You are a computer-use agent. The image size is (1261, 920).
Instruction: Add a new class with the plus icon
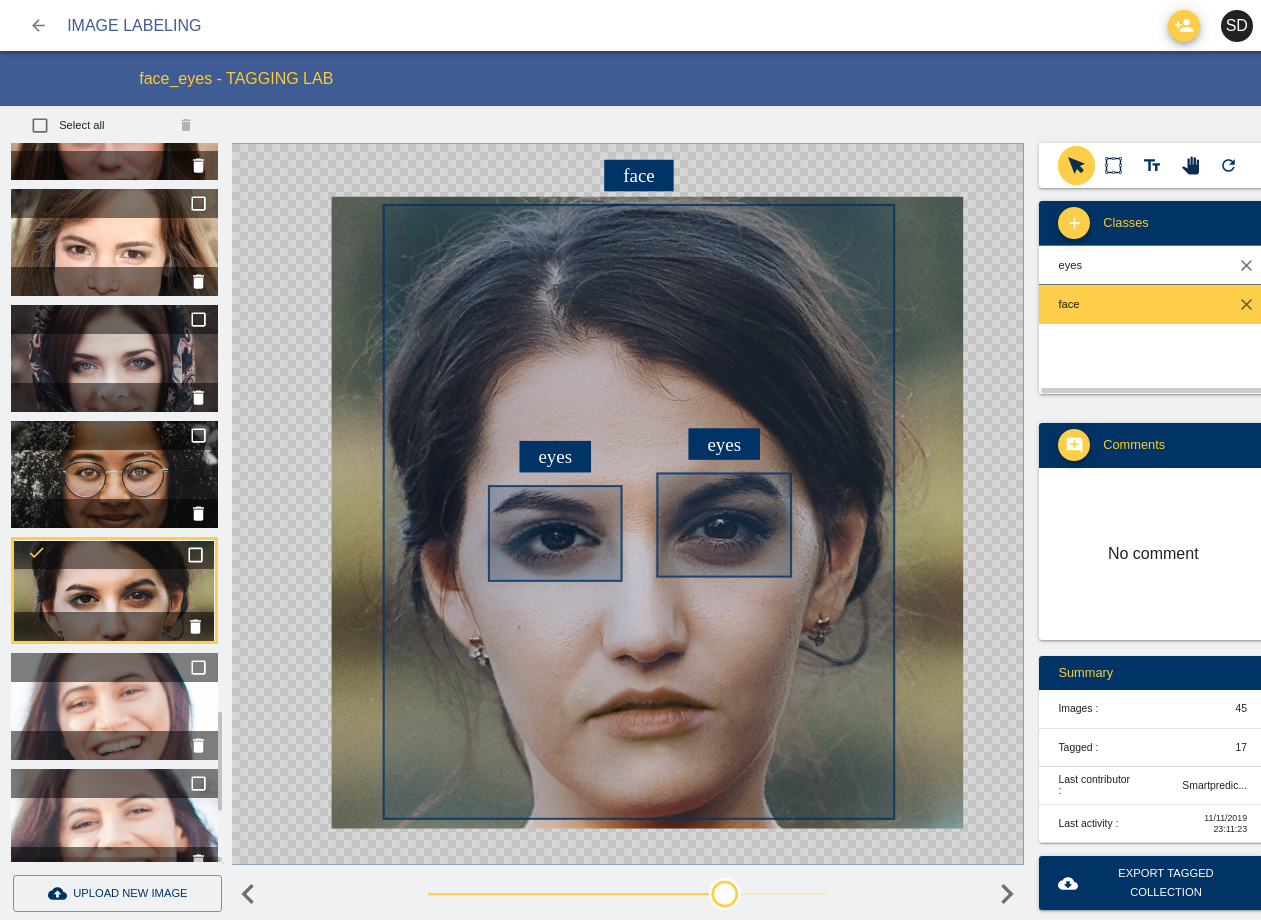[1073, 223]
